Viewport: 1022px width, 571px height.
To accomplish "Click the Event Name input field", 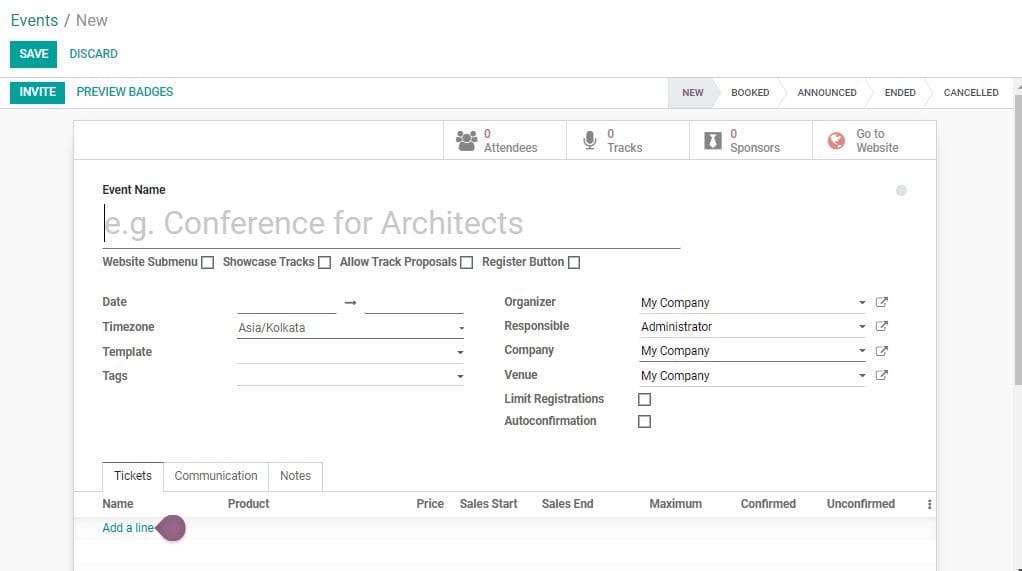I will pyautogui.click(x=391, y=224).
